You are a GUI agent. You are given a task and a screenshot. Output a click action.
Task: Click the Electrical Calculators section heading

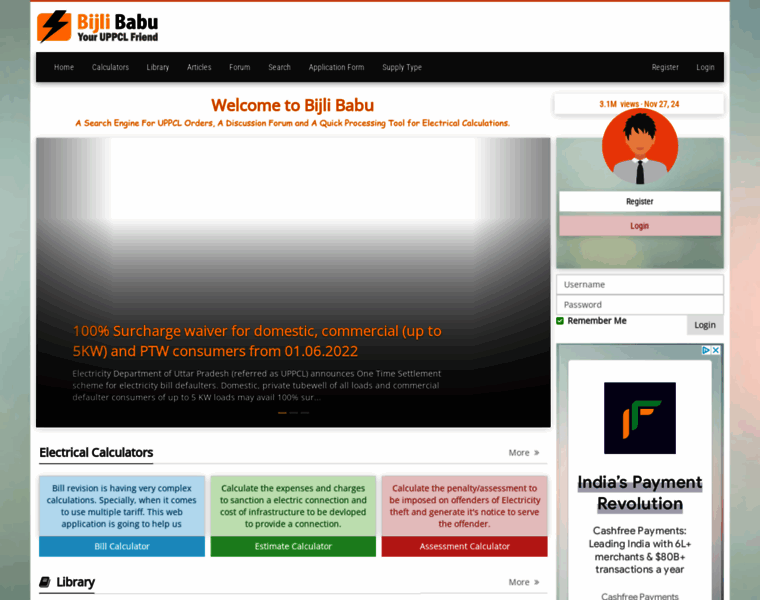pos(96,453)
